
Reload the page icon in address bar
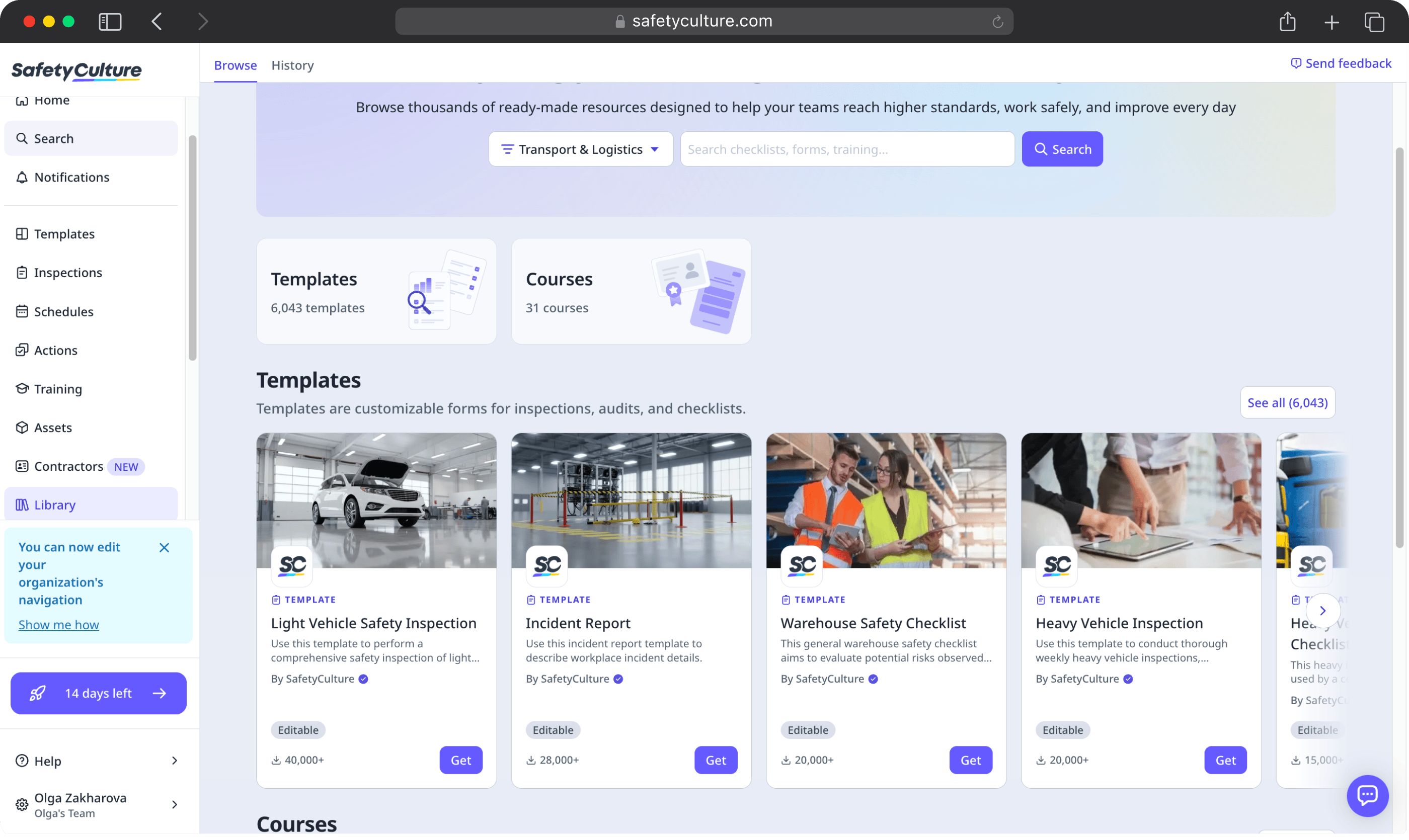[x=997, y=22]
